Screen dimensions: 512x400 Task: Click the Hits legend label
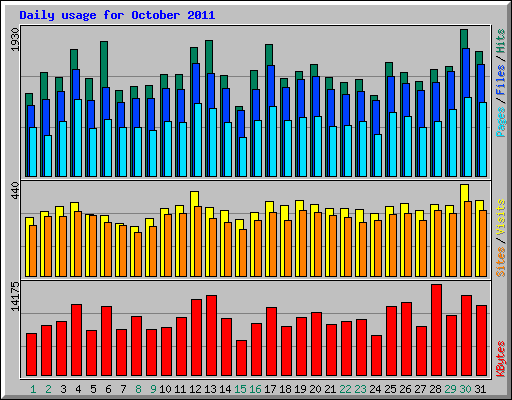500,41
